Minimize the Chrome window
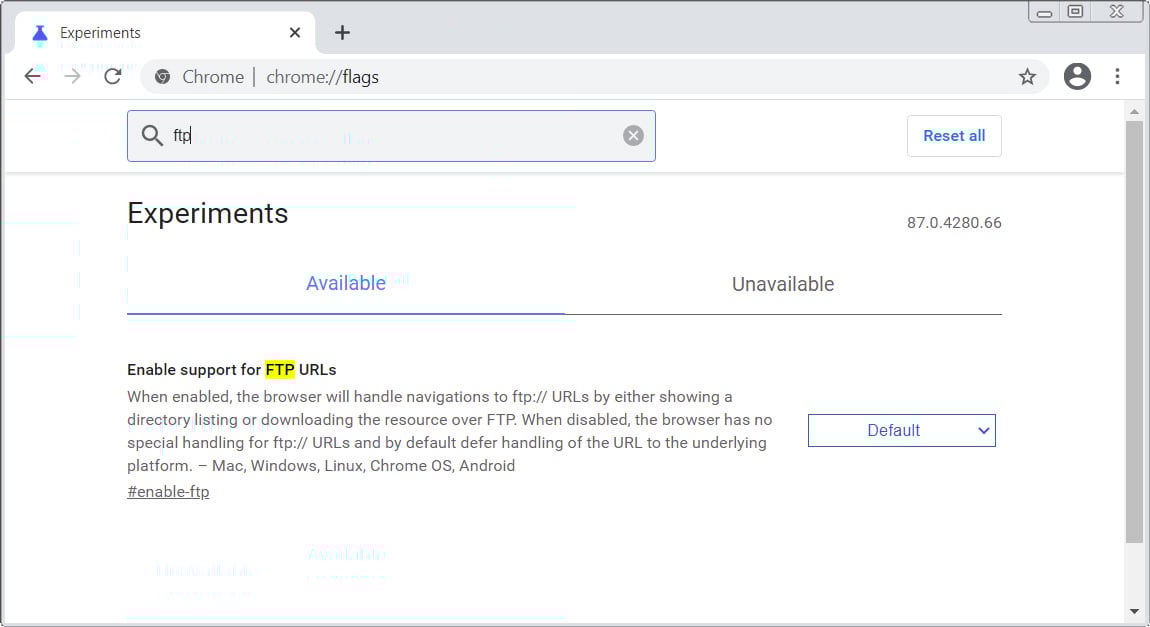The width and height of the screenshot is (1150, 627). tap(1044, 12)
